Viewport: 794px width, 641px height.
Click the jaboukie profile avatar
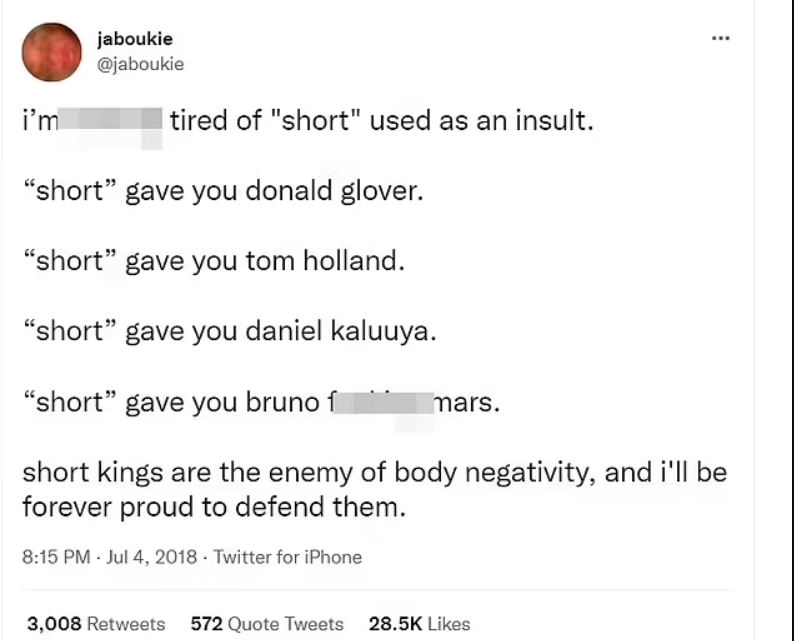click(x=52, y=52)
